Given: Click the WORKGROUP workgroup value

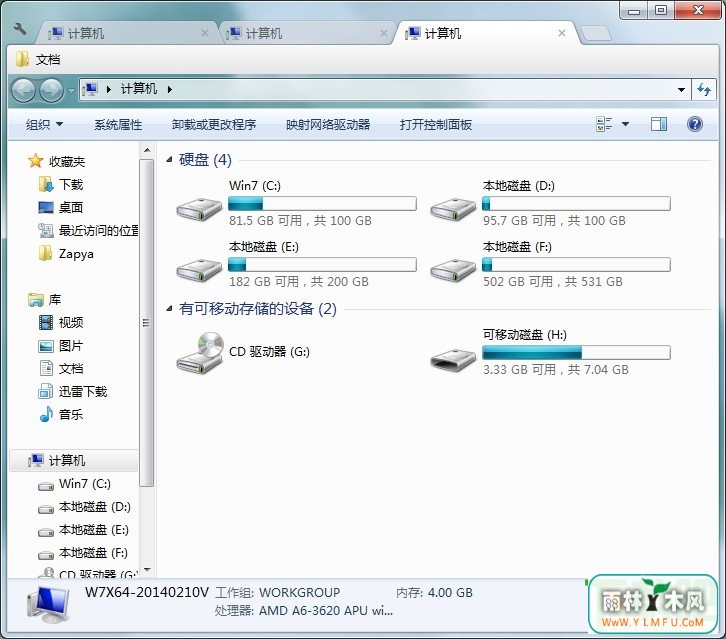Looking at the screenshot, I should pos(300,593).
